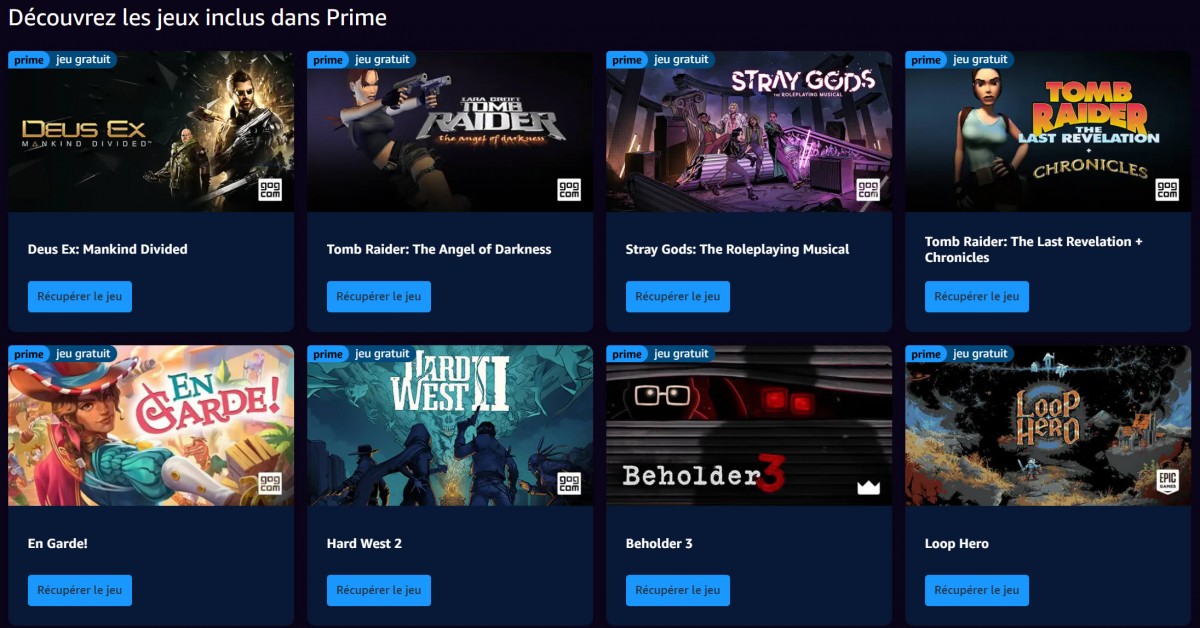Claim Beholder 3 with Récupérer le jeu button
The image size is (1200, 628).
point(678,591)
